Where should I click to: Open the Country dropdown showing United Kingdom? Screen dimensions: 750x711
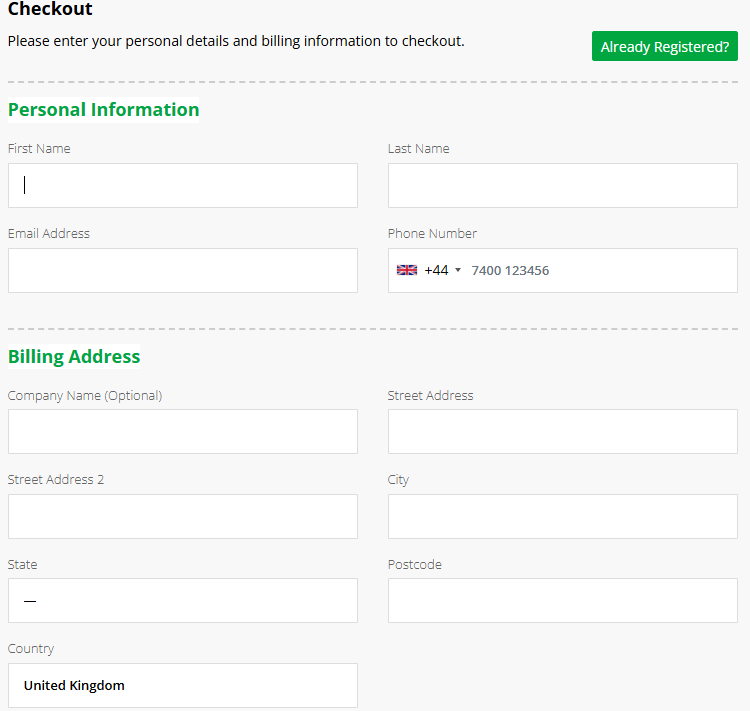183,685
